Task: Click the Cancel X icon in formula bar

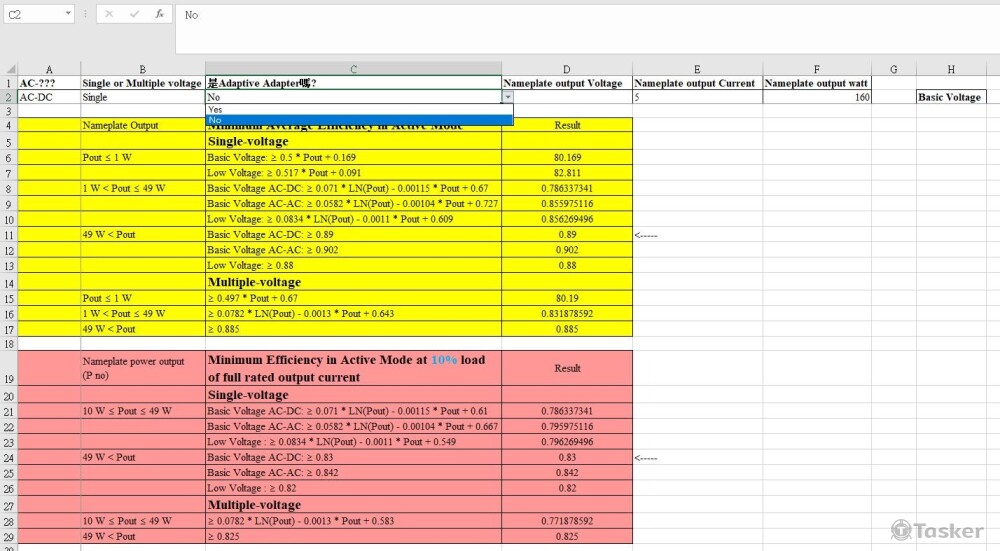Action: click(109, 15)
